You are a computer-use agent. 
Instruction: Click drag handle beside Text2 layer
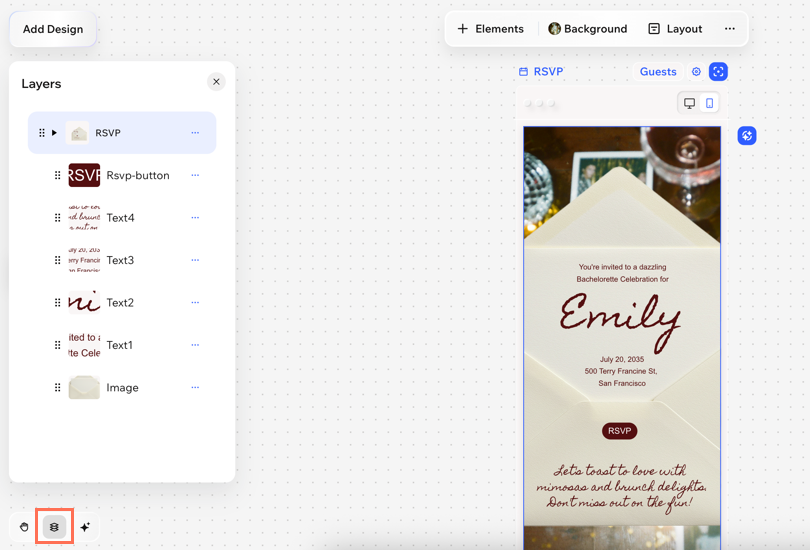(x=57, y=302)
